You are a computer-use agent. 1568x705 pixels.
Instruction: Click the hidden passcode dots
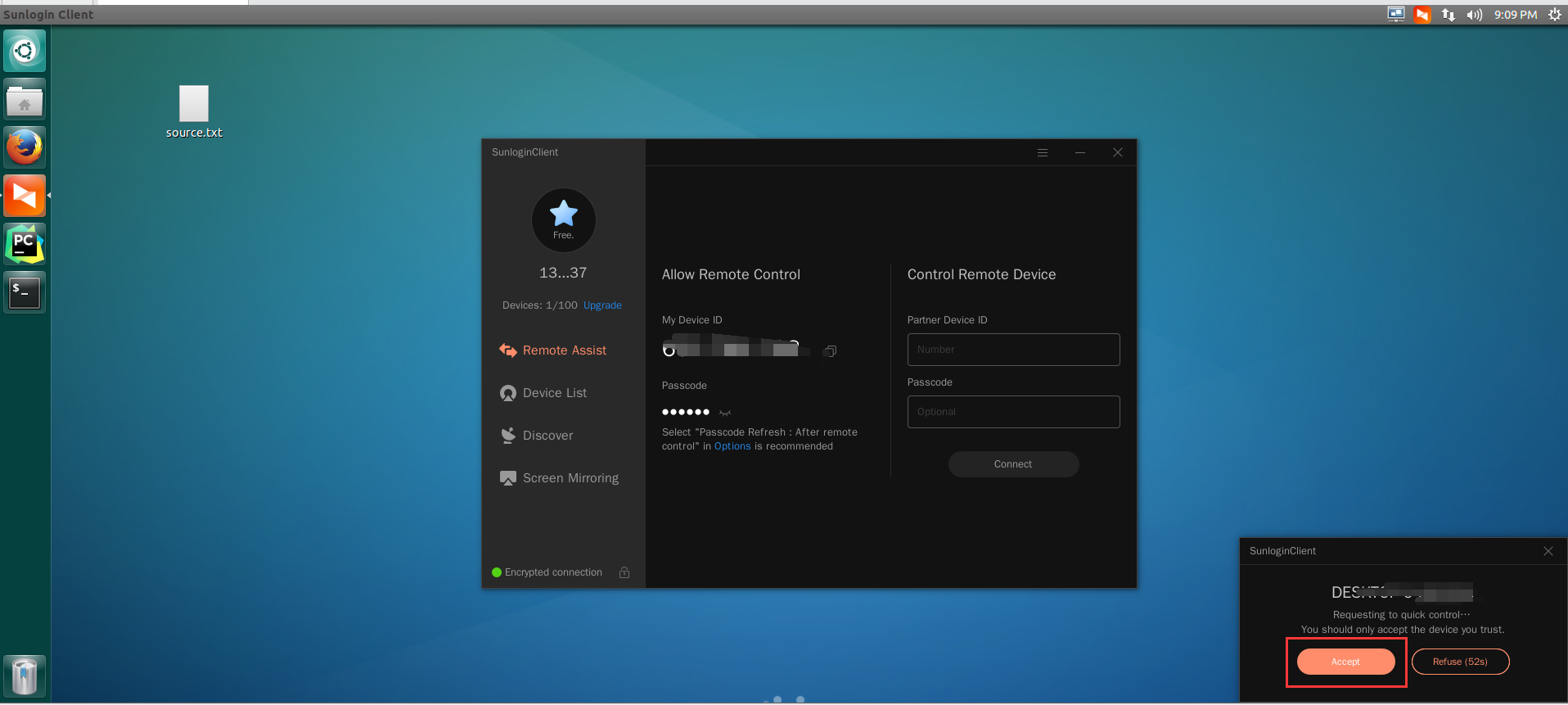686,412
